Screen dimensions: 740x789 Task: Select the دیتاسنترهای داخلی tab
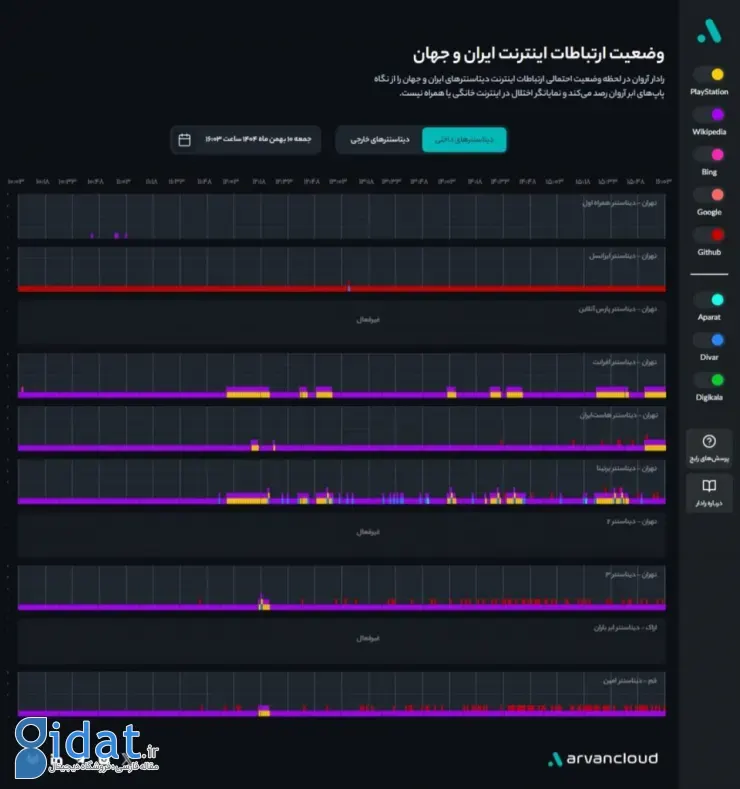click(464, 140)
